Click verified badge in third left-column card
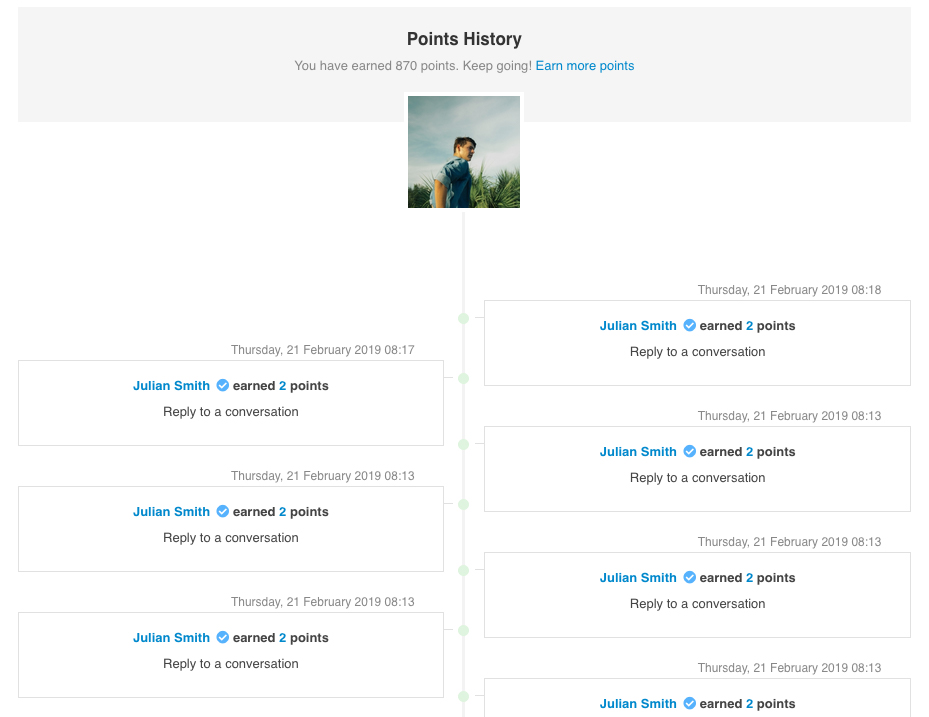Image resolution: width=929 pixels, height=717 pixels. coord(223,638)
